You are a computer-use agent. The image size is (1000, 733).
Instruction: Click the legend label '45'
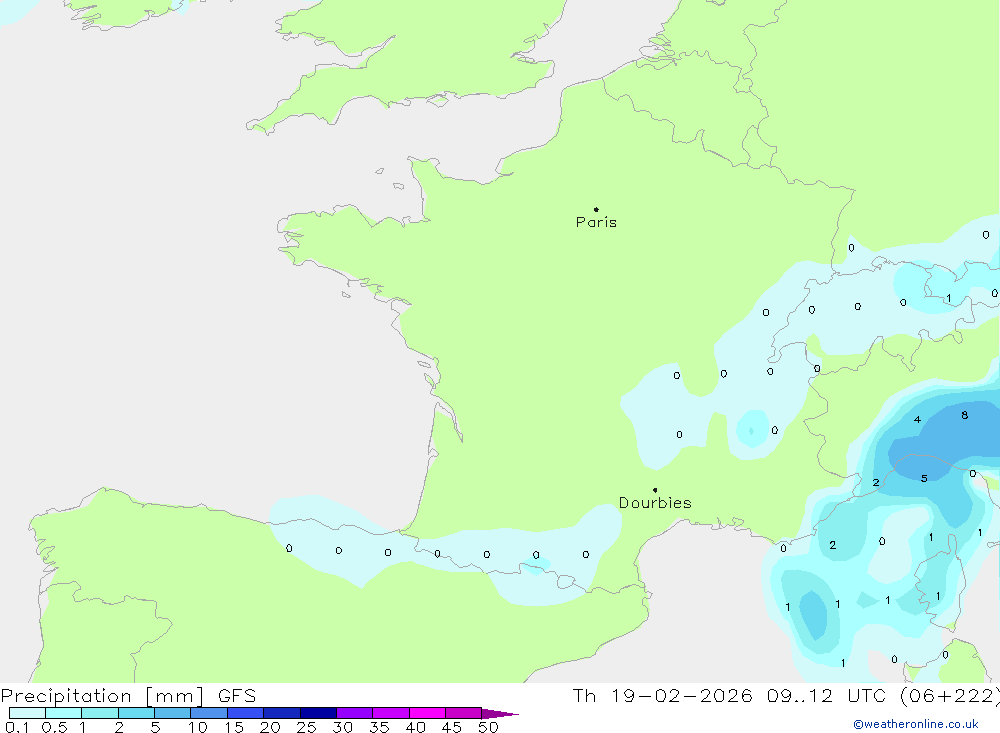pos(452,727)
